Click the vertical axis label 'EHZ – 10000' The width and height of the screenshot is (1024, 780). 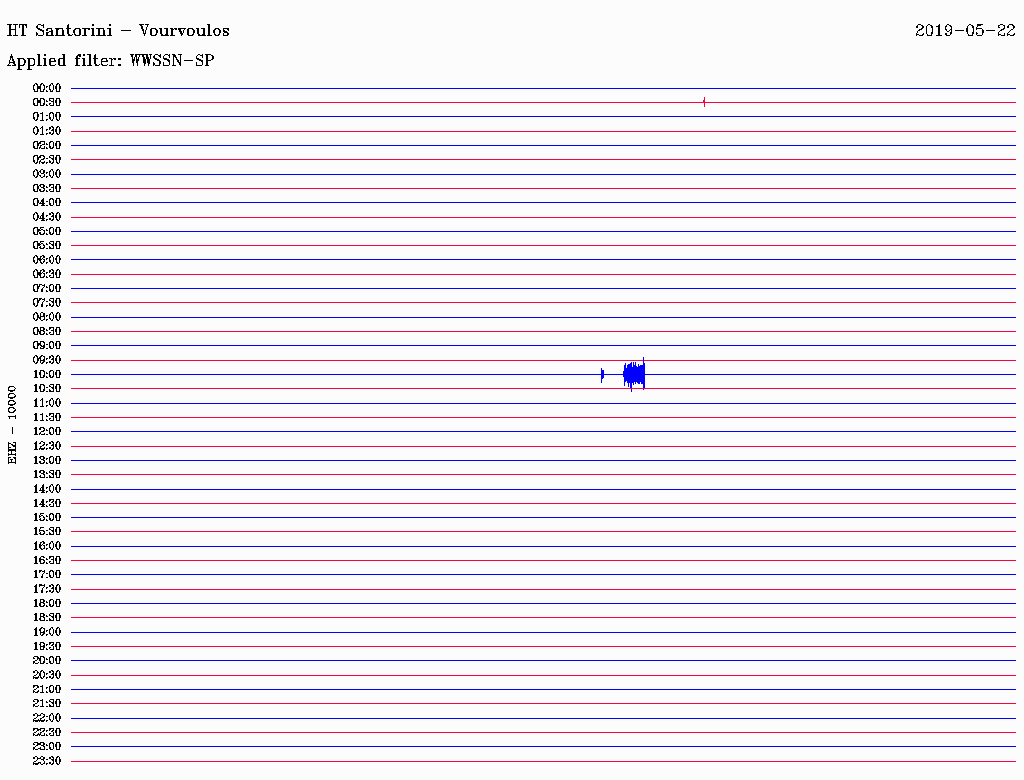pyautogui.click(x=12, y=425)
